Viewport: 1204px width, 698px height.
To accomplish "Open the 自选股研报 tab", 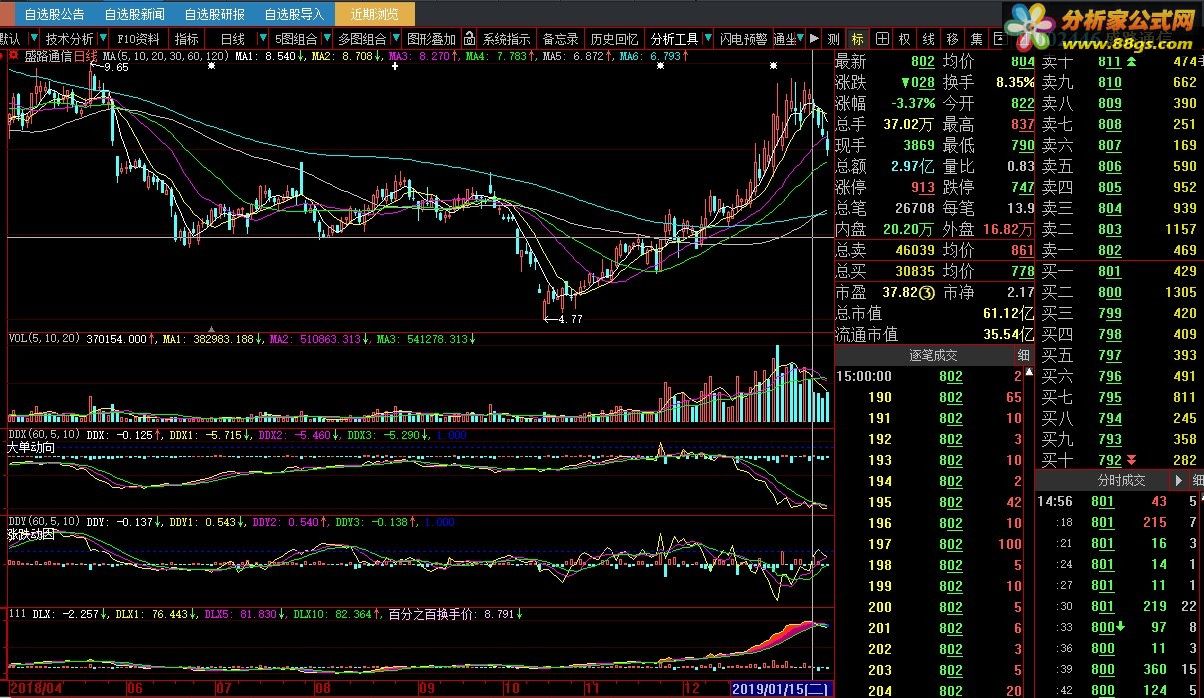I will [x=215, y=14].
